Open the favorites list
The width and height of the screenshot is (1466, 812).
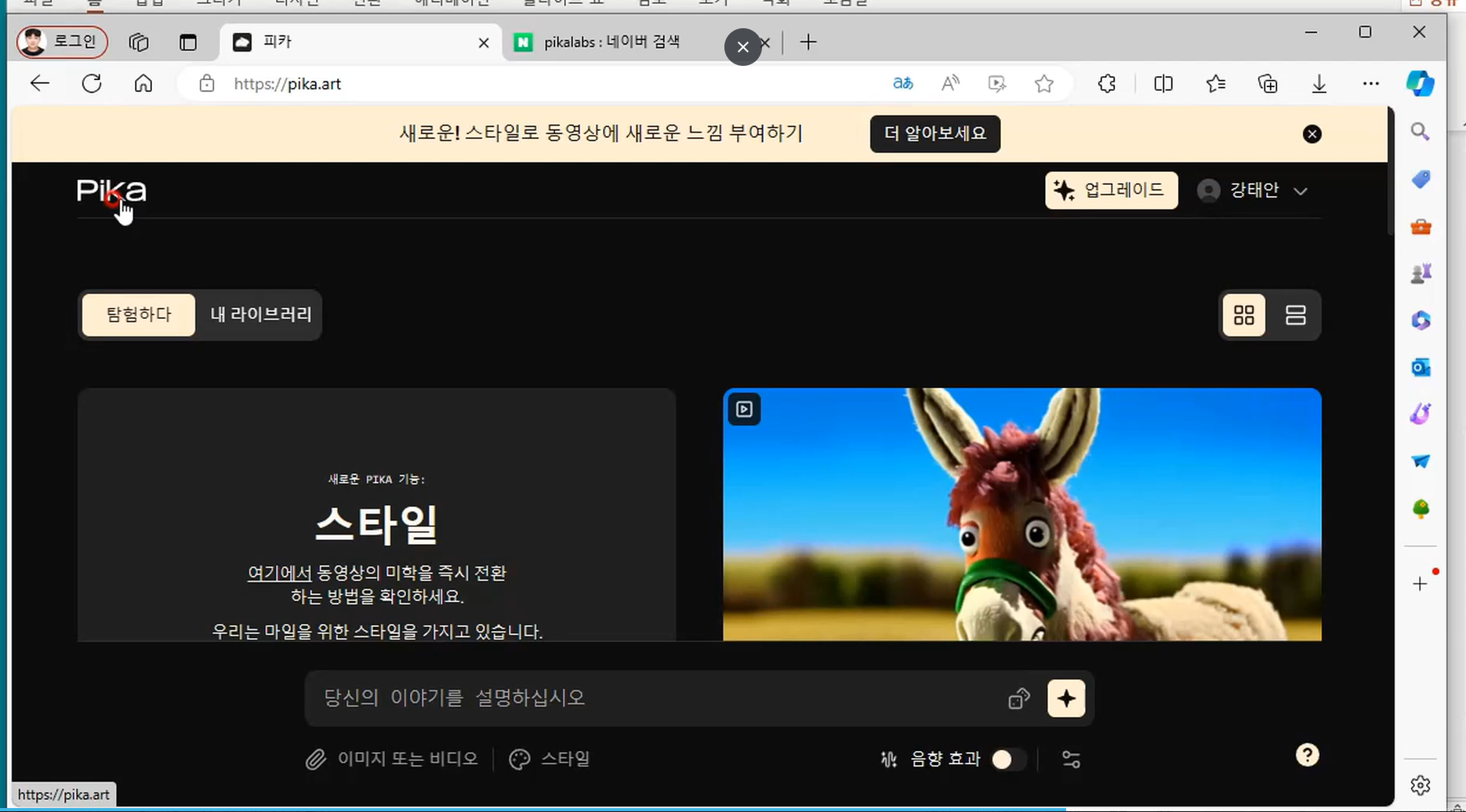(1216, 84)
